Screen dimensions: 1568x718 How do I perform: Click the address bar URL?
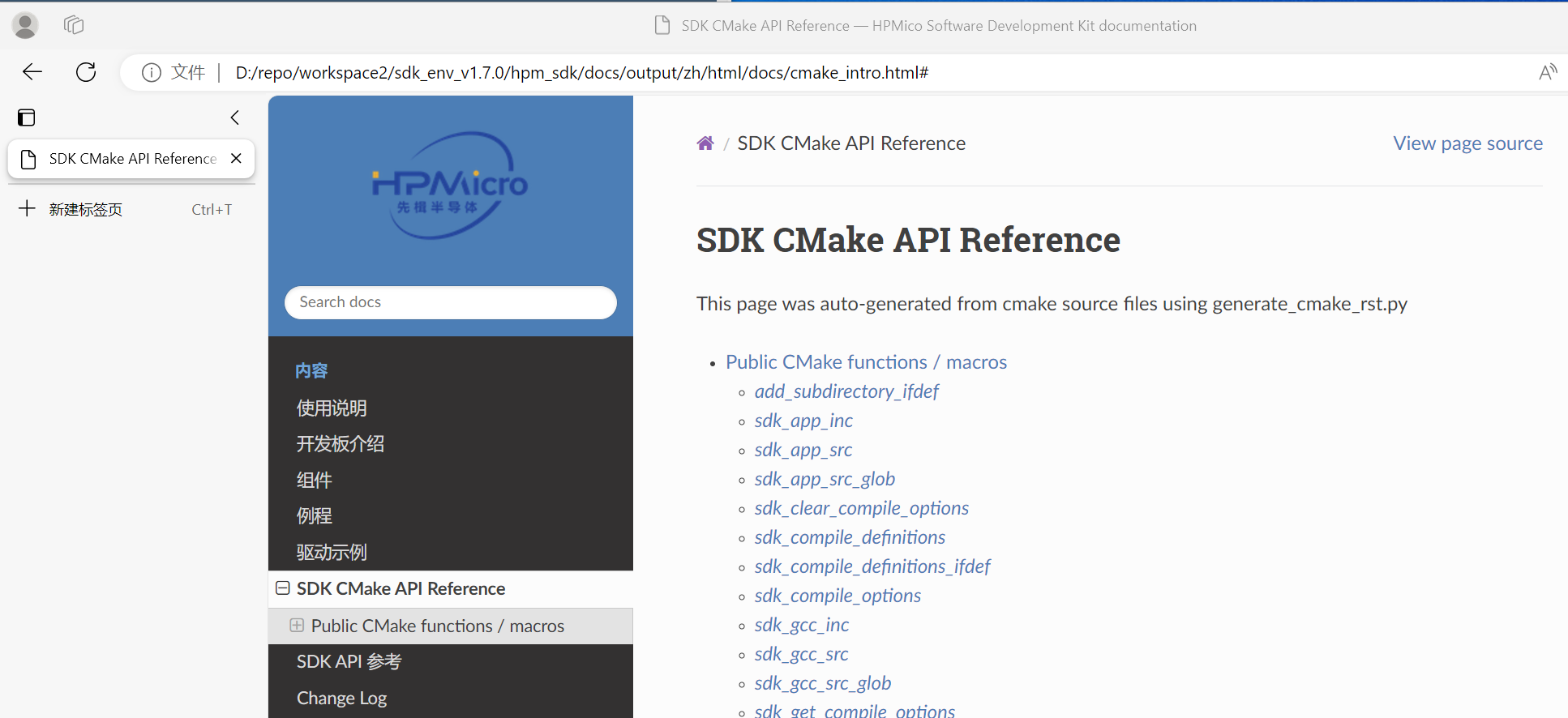tap(581, 73)
